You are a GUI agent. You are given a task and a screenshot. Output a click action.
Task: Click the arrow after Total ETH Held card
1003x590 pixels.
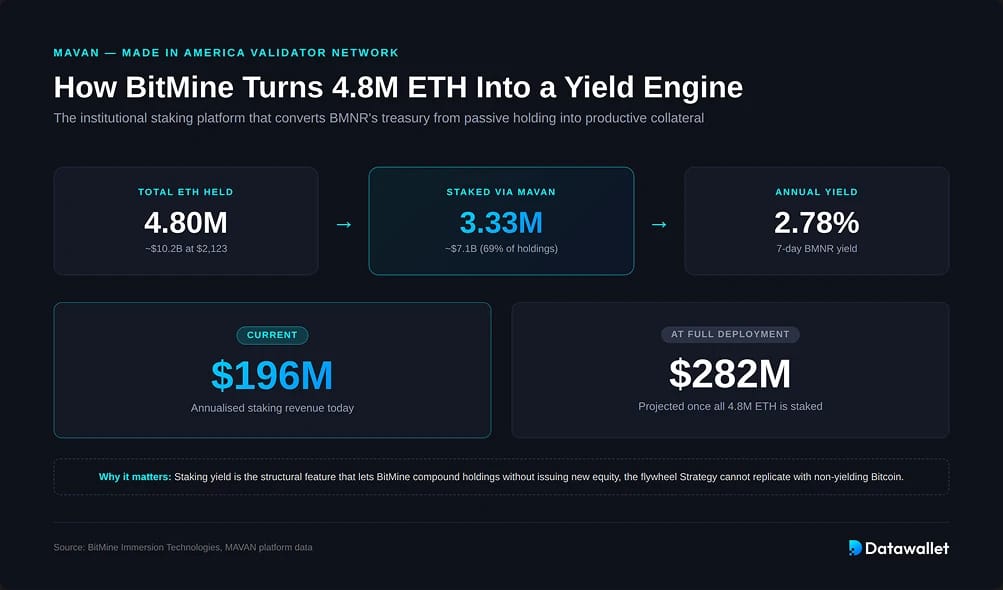tap(344, 224)
